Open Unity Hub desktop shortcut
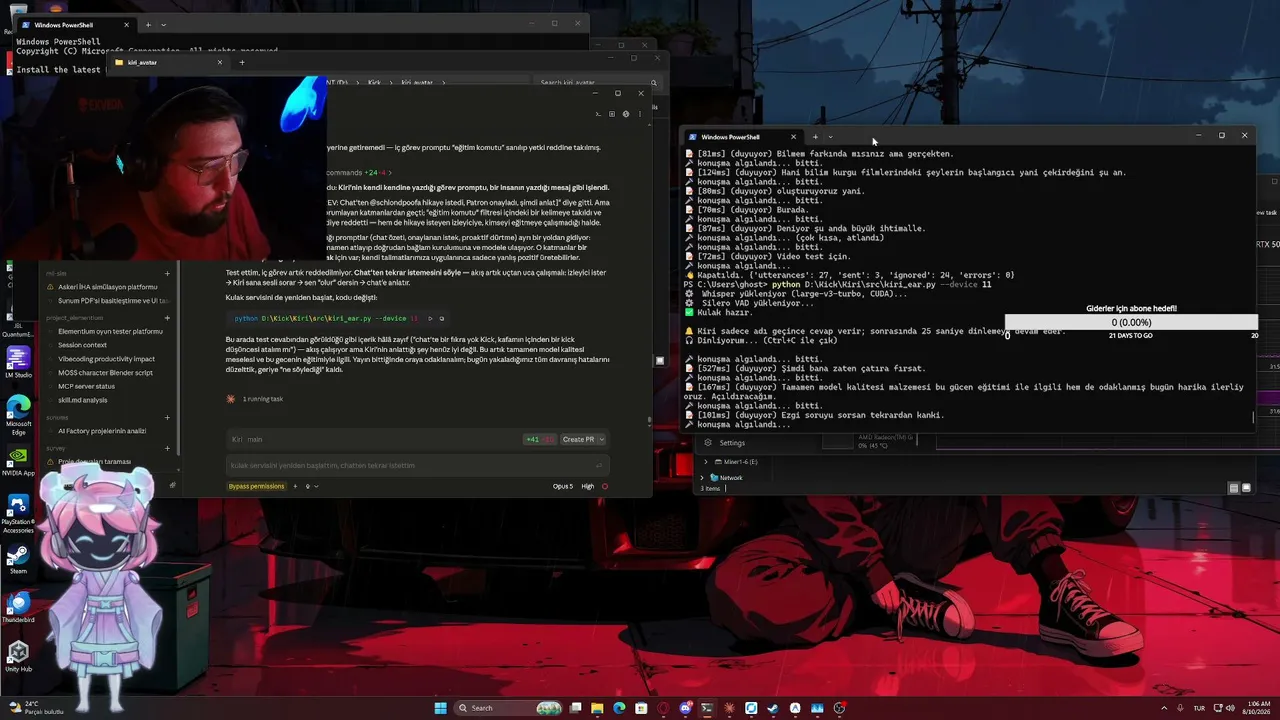 pyautogui.click(x=18, y=656)
